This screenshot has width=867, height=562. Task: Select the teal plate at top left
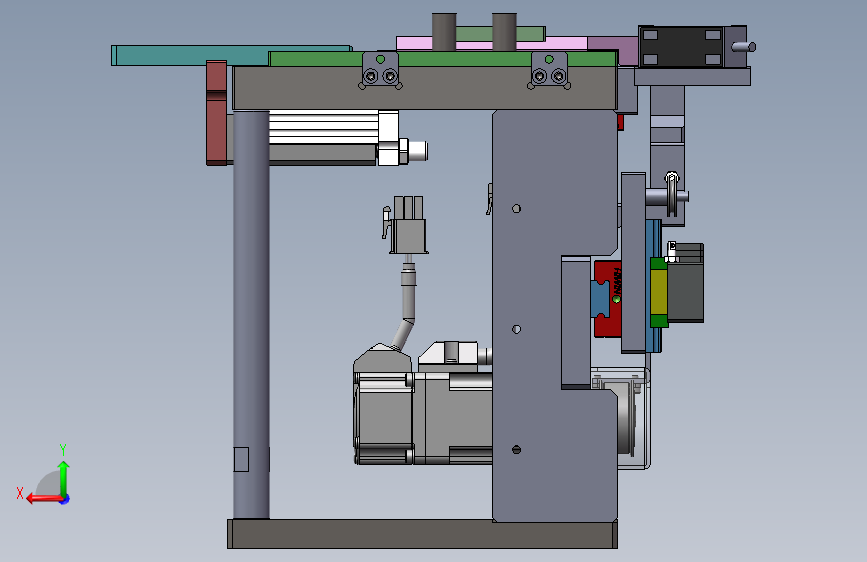(x=191, y=56)
